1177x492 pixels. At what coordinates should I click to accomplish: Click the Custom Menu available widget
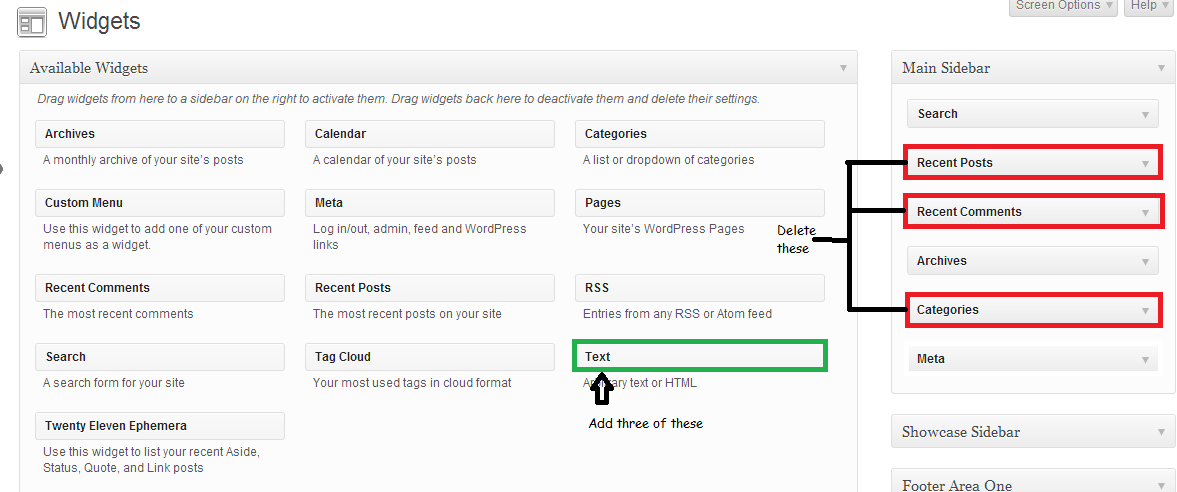[x=159, y=203]
